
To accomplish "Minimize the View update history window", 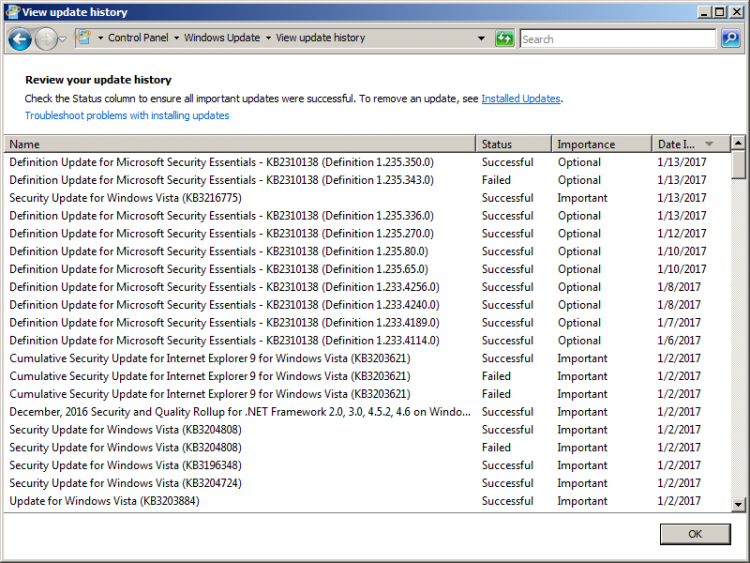I will click(x=703, y=12).
